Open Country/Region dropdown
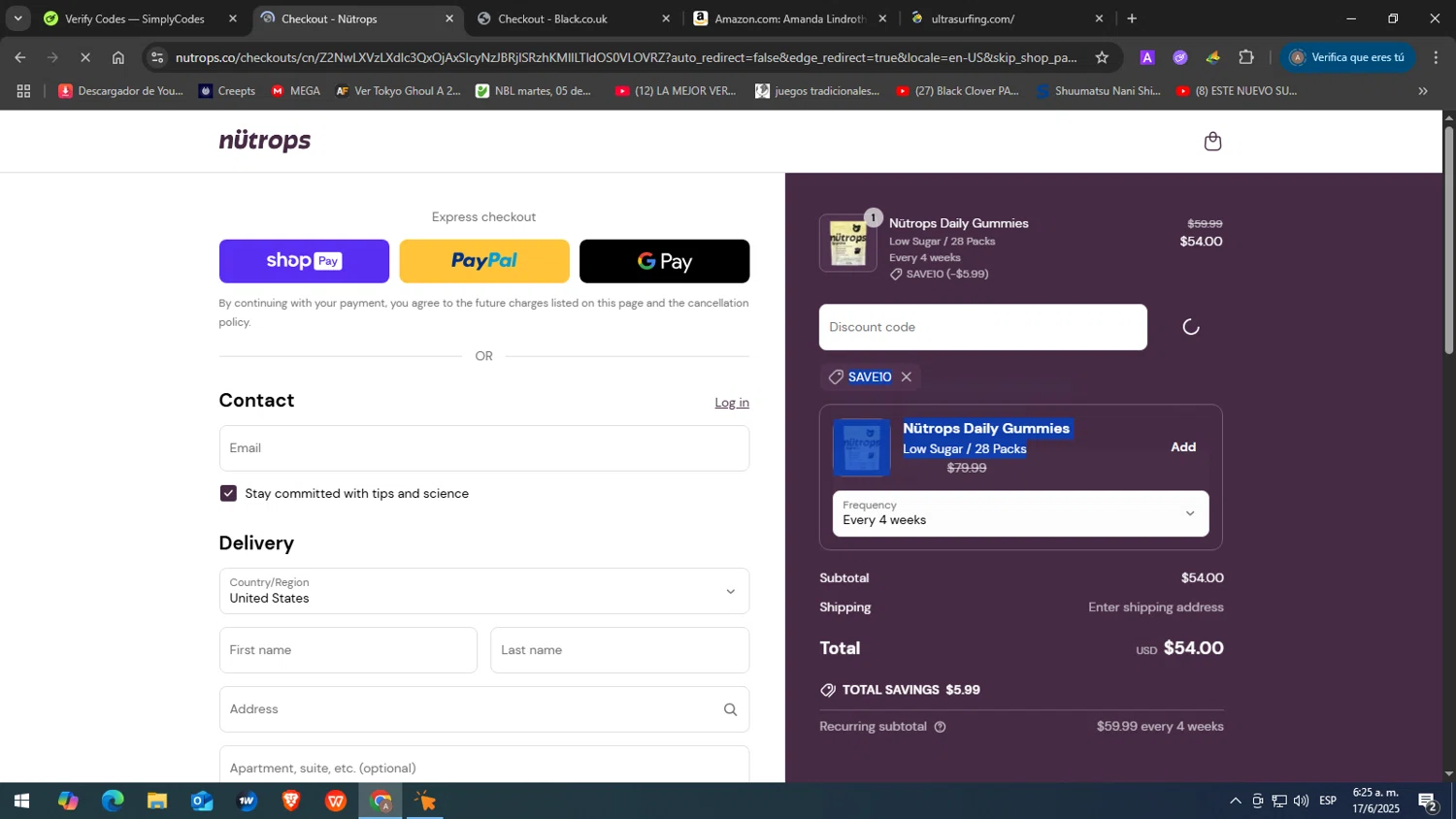Viewport: 1456px width, 819px height. 484,591
